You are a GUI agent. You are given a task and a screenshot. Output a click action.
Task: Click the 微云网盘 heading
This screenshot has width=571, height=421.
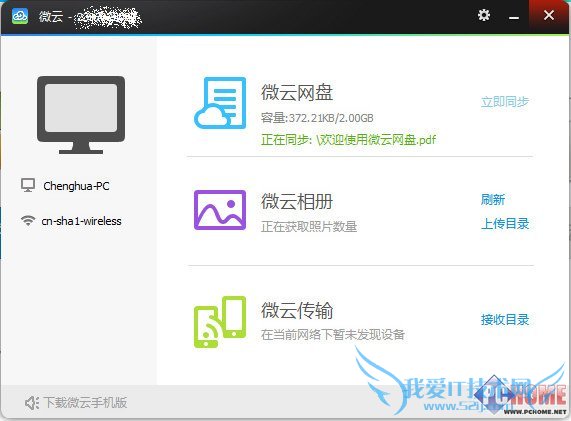tap(297, 92)
